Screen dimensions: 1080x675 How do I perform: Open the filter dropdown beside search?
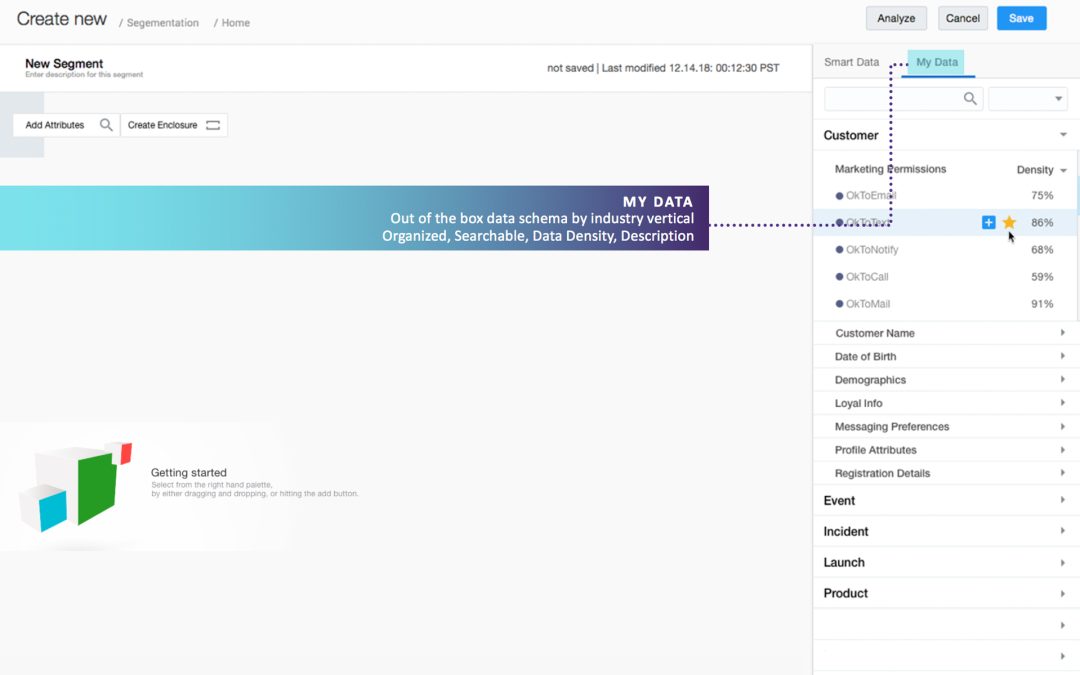click(x=1028, y=98)
